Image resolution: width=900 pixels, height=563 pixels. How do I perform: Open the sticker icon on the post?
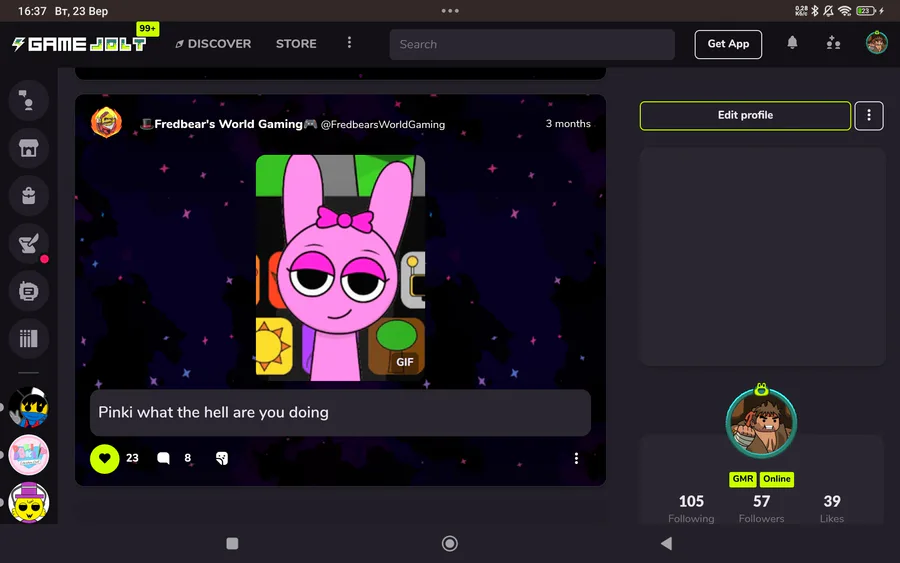[x=222, y=458]
